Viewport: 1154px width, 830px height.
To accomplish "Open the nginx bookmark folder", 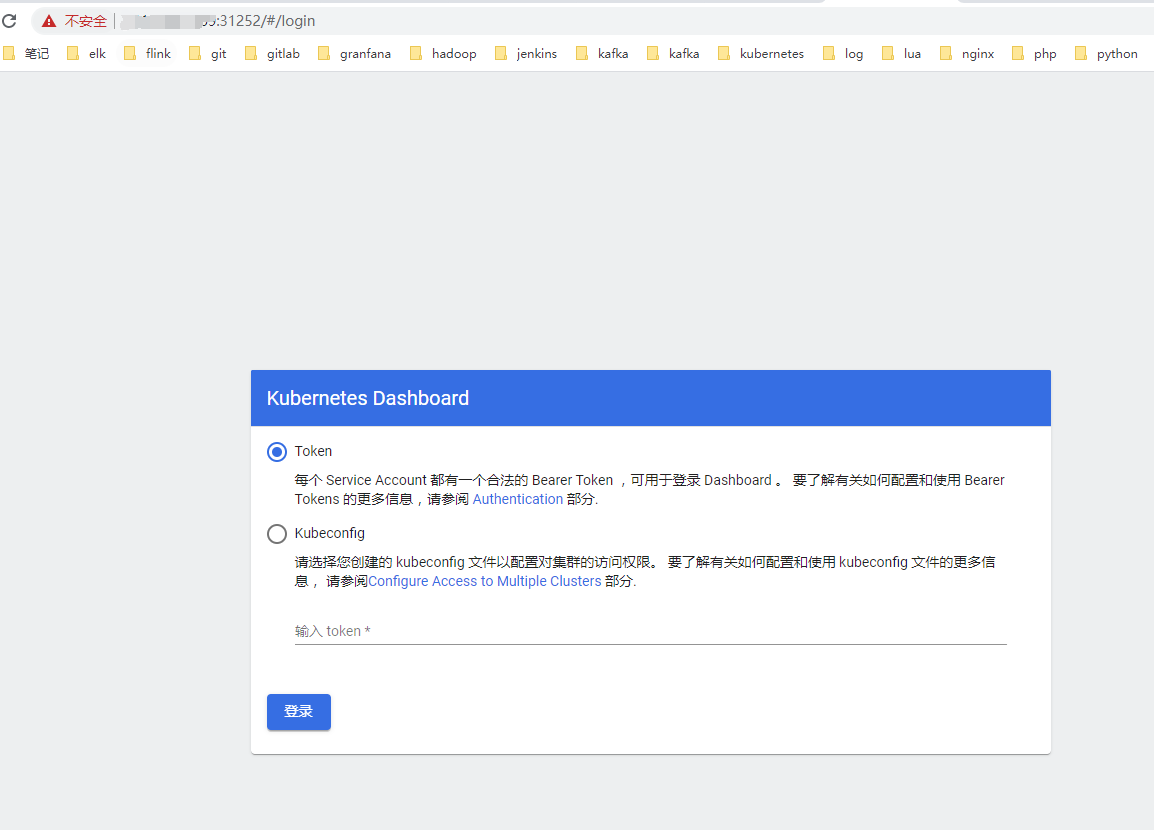I will 967,53.
